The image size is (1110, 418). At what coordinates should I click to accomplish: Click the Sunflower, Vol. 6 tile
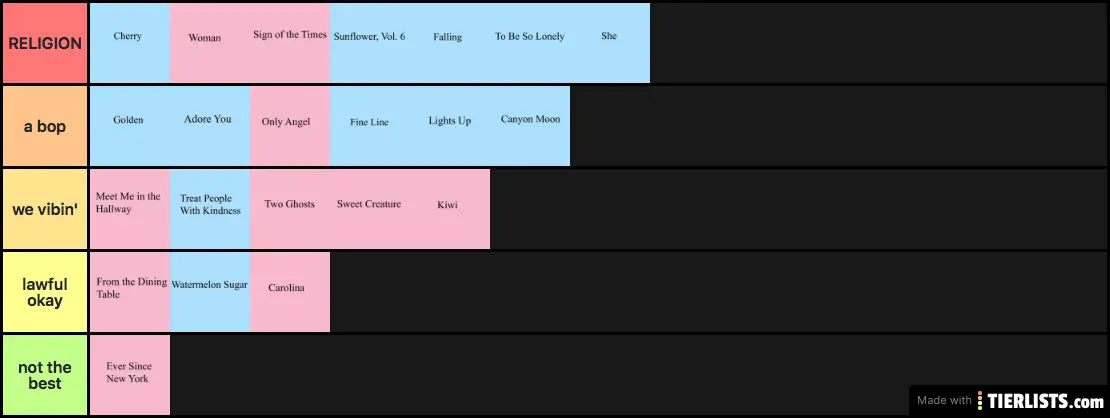pyautogui.click(x=370, y=43)
